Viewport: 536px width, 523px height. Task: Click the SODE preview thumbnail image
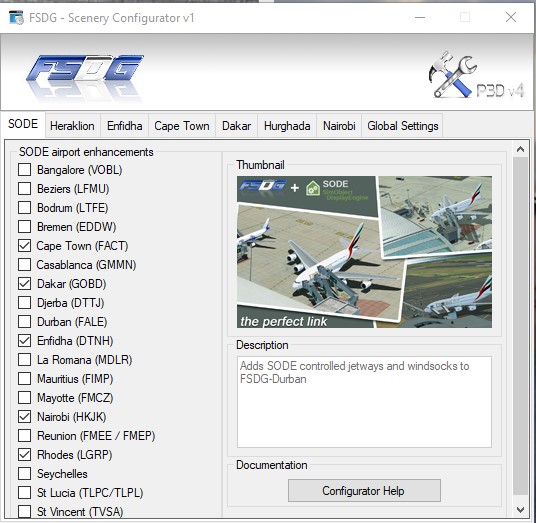click(x=364, y=252)
